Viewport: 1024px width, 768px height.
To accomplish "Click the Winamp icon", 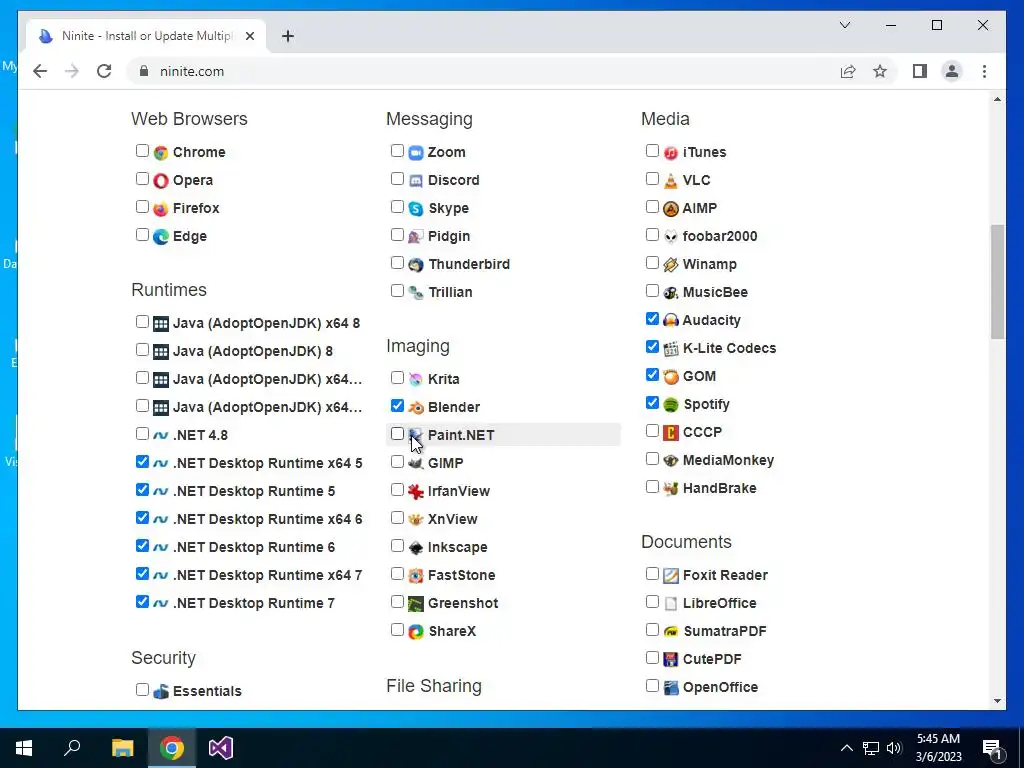I will coord(671,265).
